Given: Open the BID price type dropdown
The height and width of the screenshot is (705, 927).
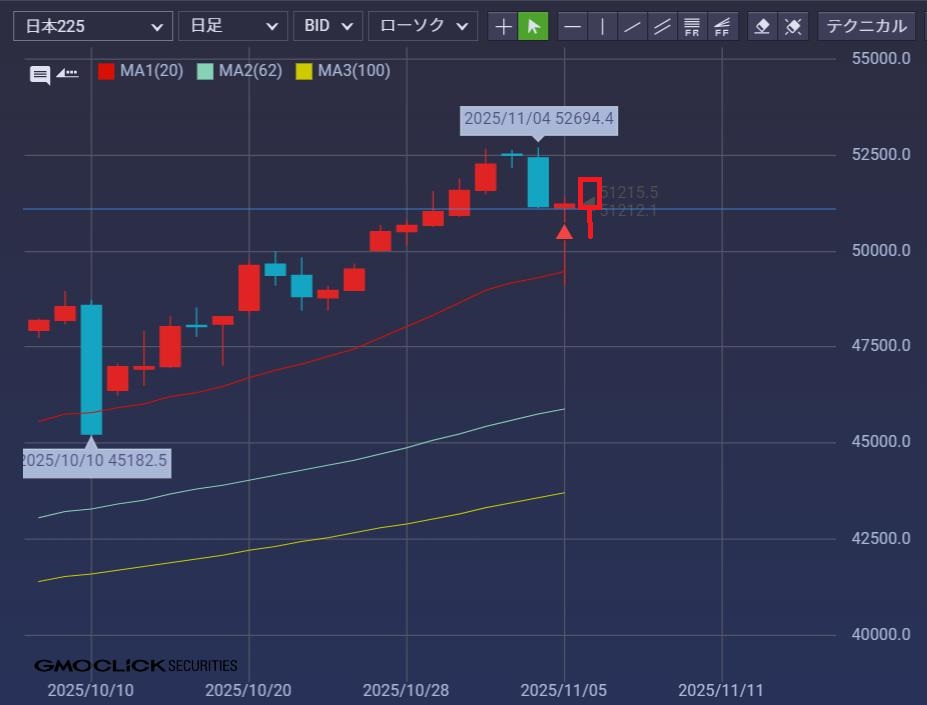Looking at the screenshot, I should click(x=328, y=27).
